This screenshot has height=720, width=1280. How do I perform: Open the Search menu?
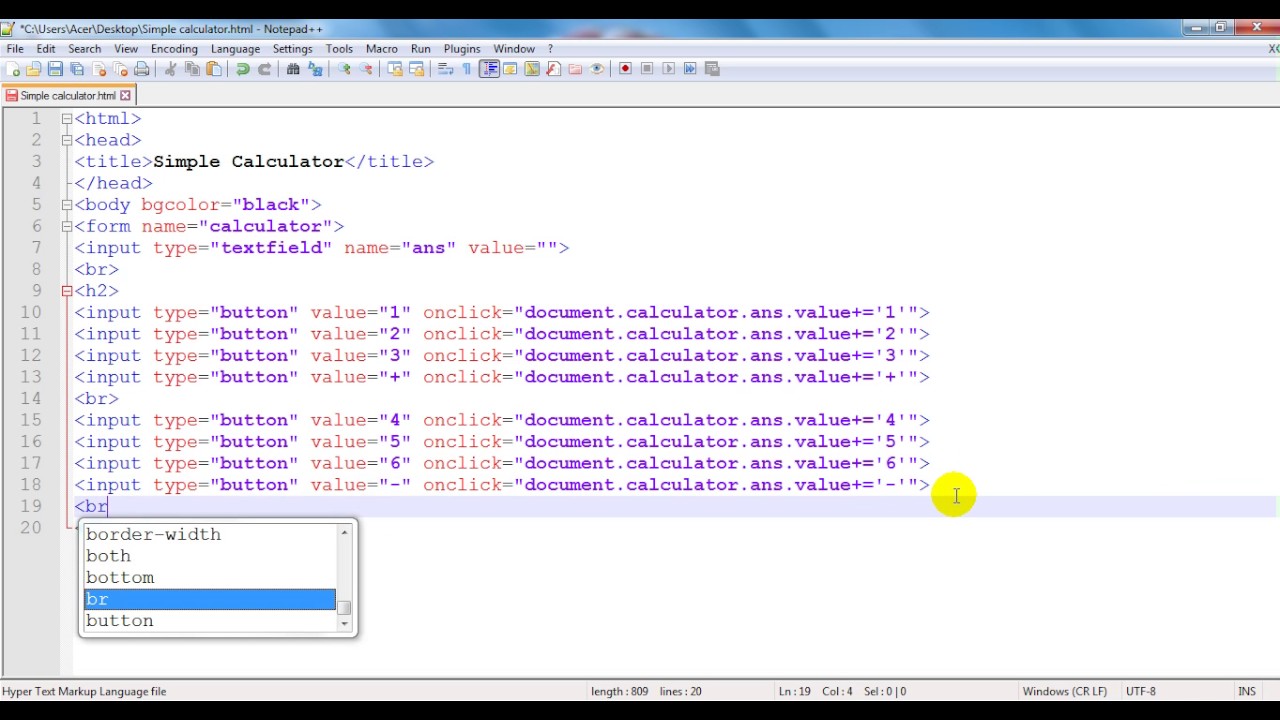point(85,49)
